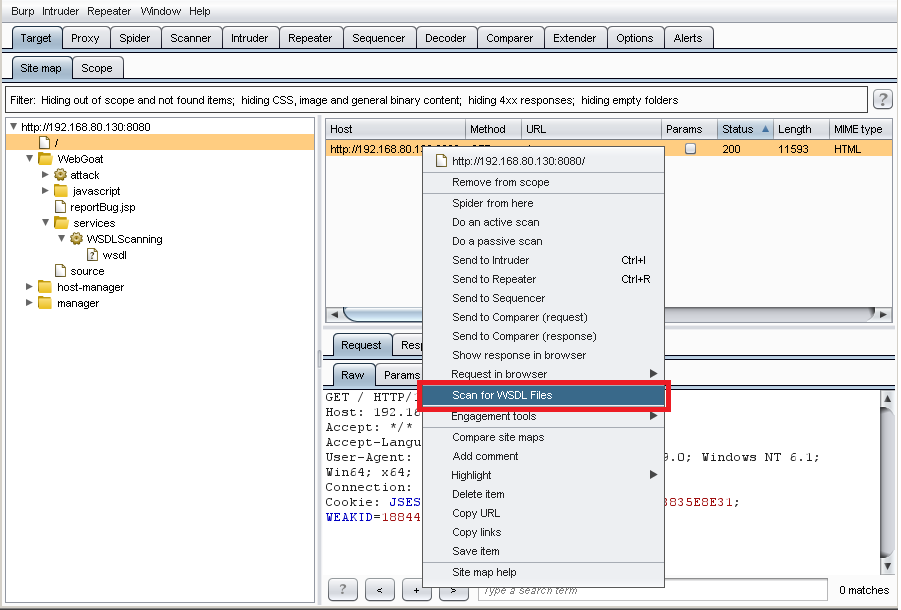Open reportBug.jsp via its file icon
Image resolution: width=901 pixels, height=610 pixels.
[62, 206]
